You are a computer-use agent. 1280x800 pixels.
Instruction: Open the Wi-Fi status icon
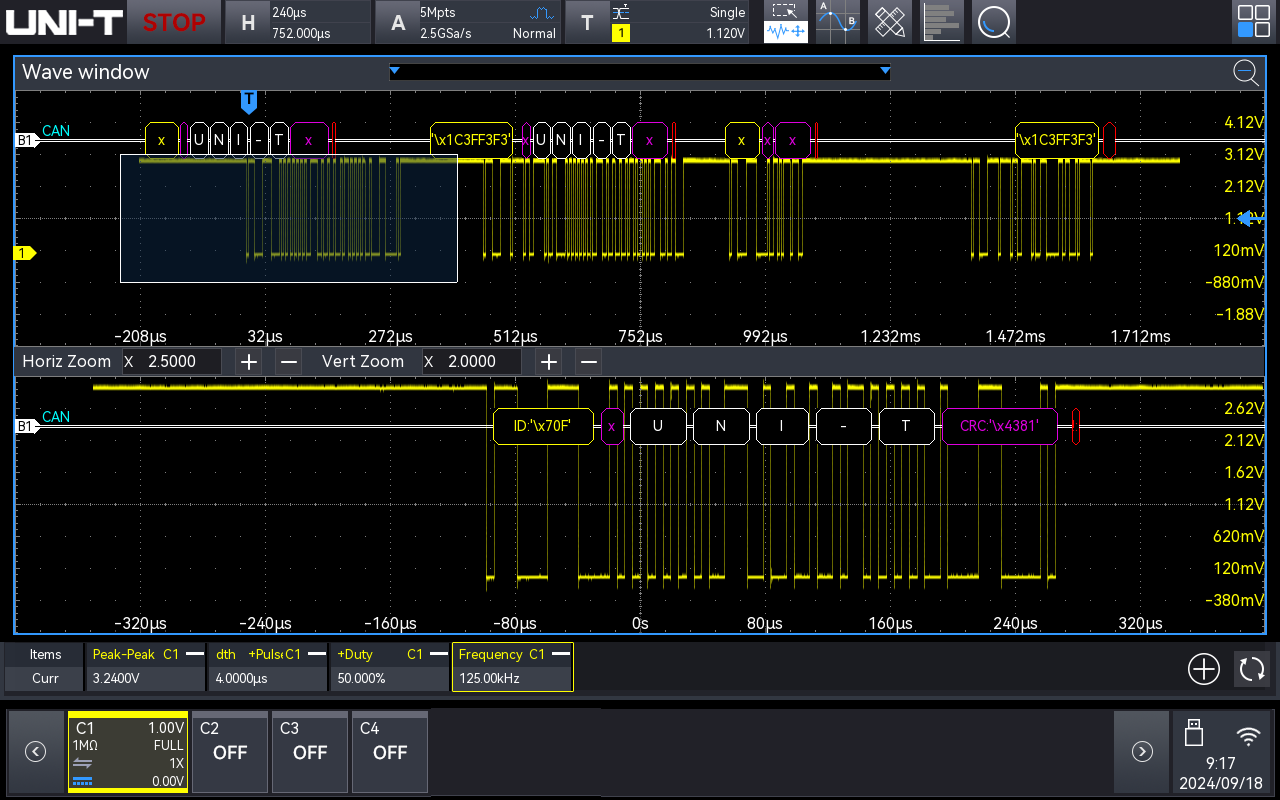(x=1248, y=737)
